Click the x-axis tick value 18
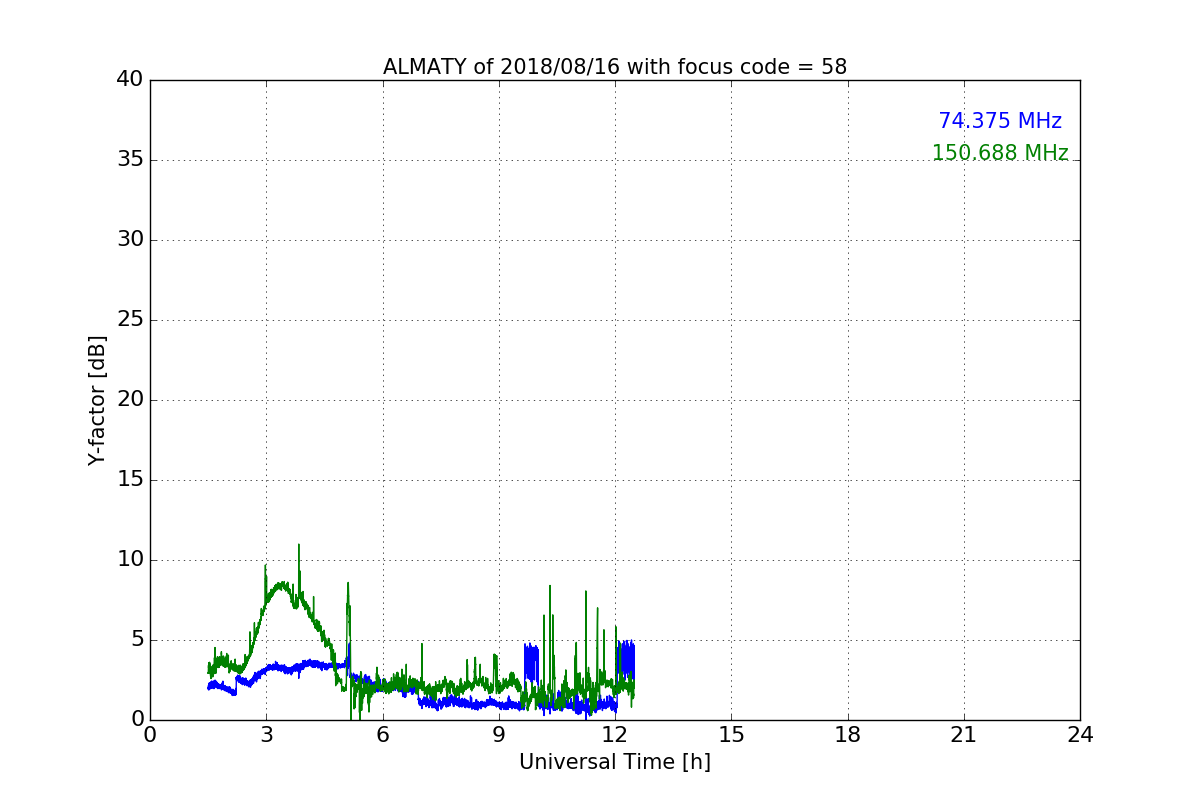The image size is (1200, 800). (x=848, y=735)
